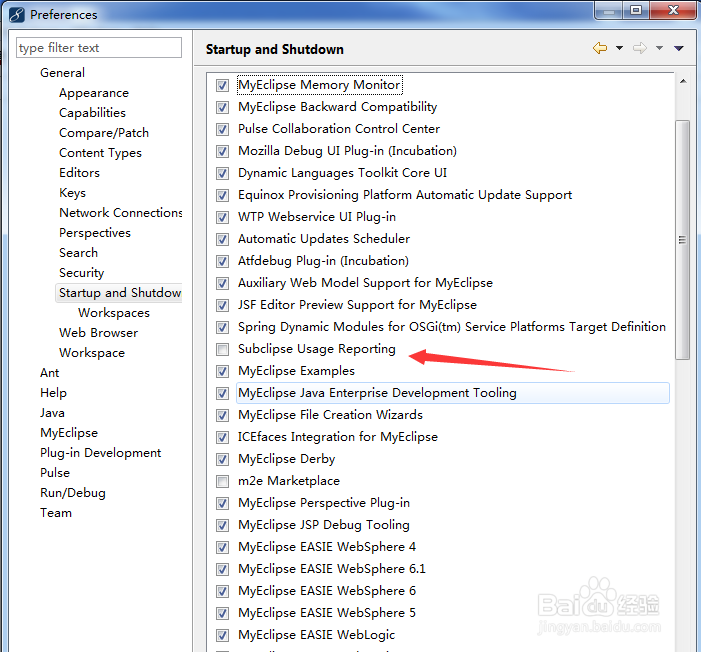Select MyEclipse EASIE WebSphere 4 row
This screenshot has width=701, height=652.
coord(327,547)
